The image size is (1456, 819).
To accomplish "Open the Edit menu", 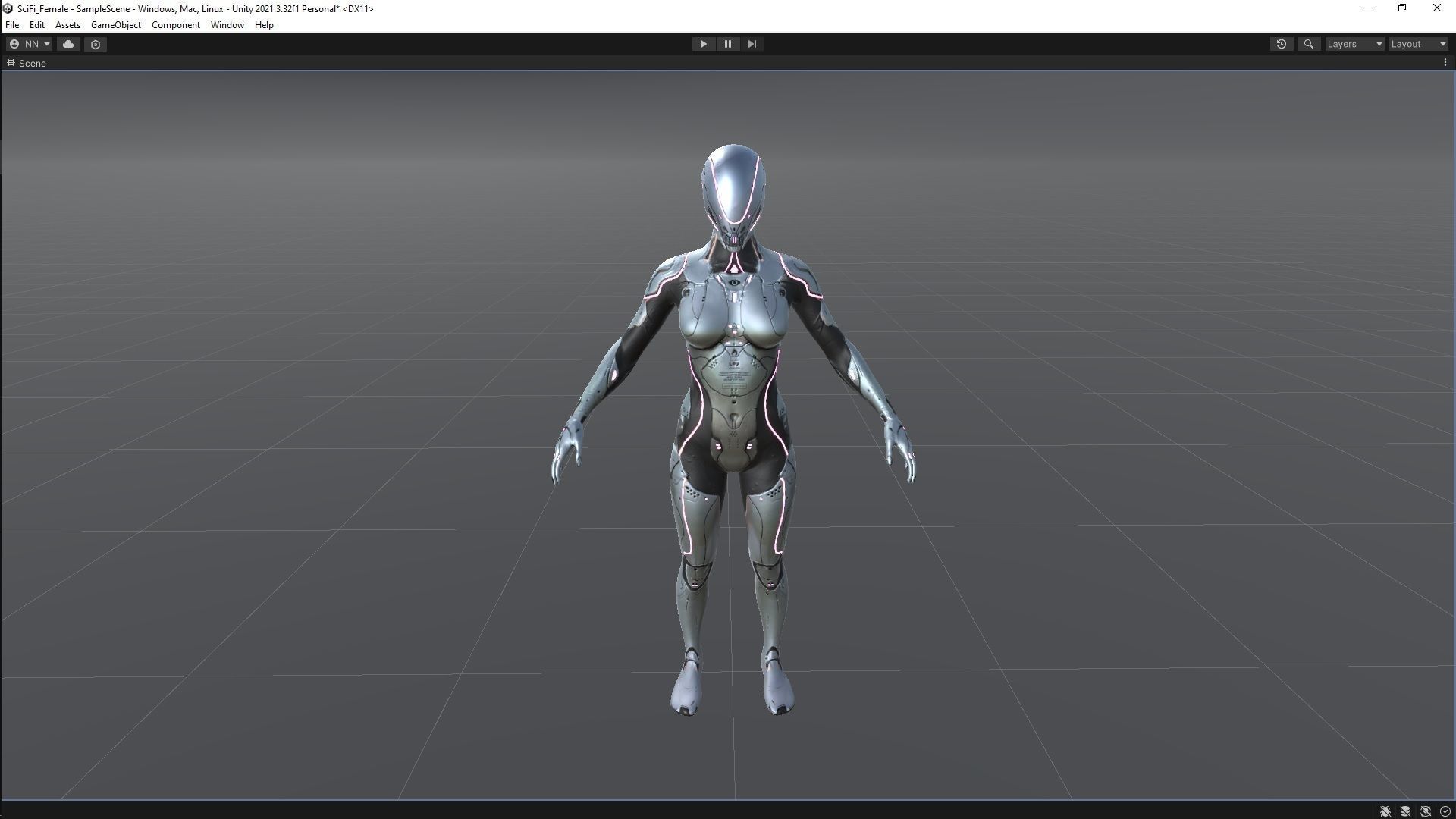I will click(x=36, y=25).
